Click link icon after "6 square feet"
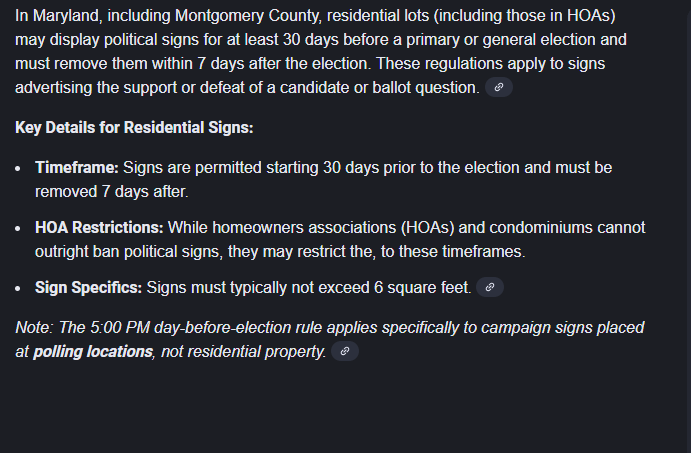Screen dimensions: 691x453 click(x=489, y=288)
